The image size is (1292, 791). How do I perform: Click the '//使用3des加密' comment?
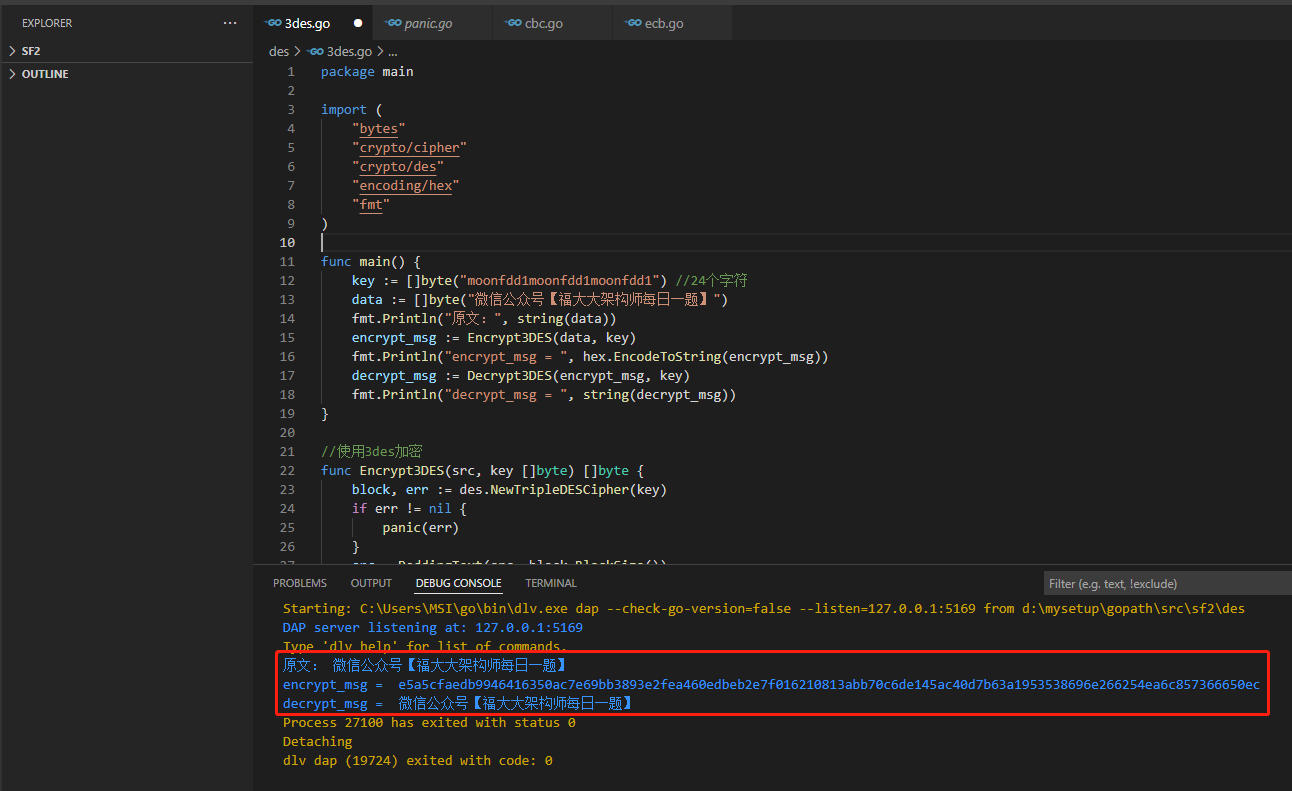coord(372,452)
